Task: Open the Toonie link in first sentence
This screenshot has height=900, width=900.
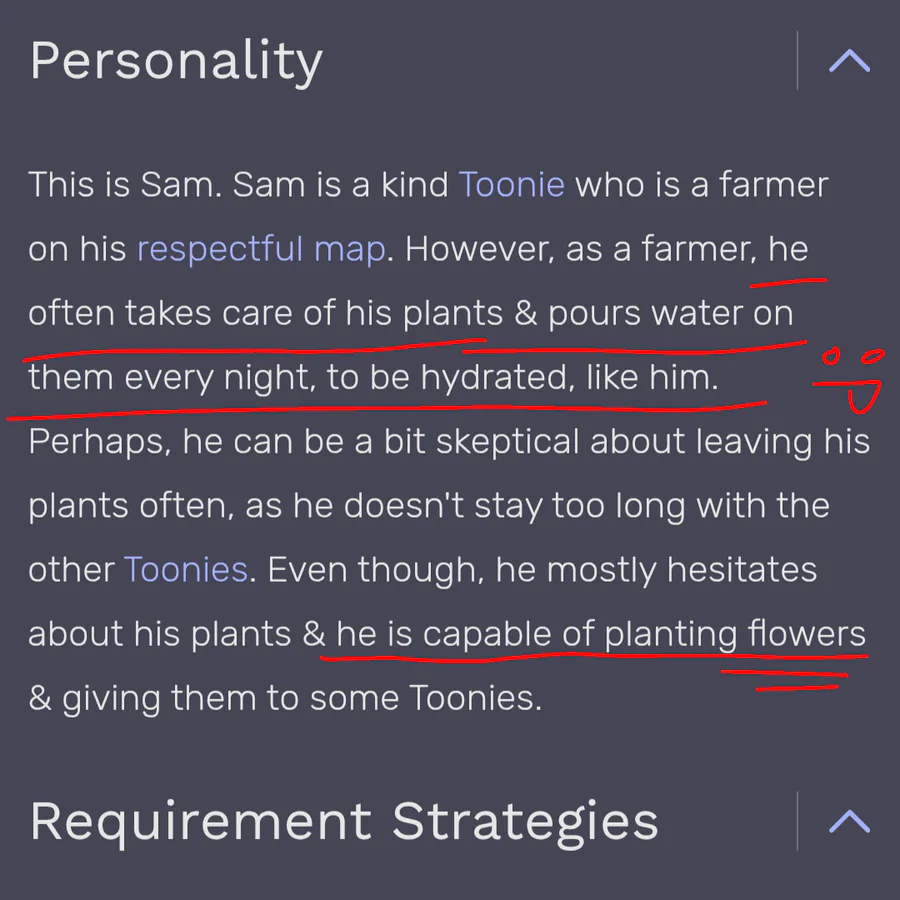Action: 511,185
